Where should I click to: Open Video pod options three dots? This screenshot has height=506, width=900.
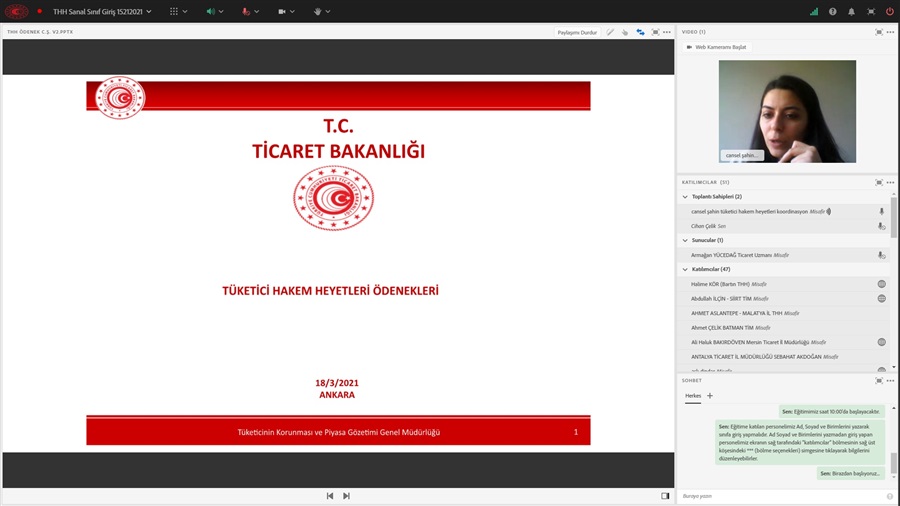890,32
